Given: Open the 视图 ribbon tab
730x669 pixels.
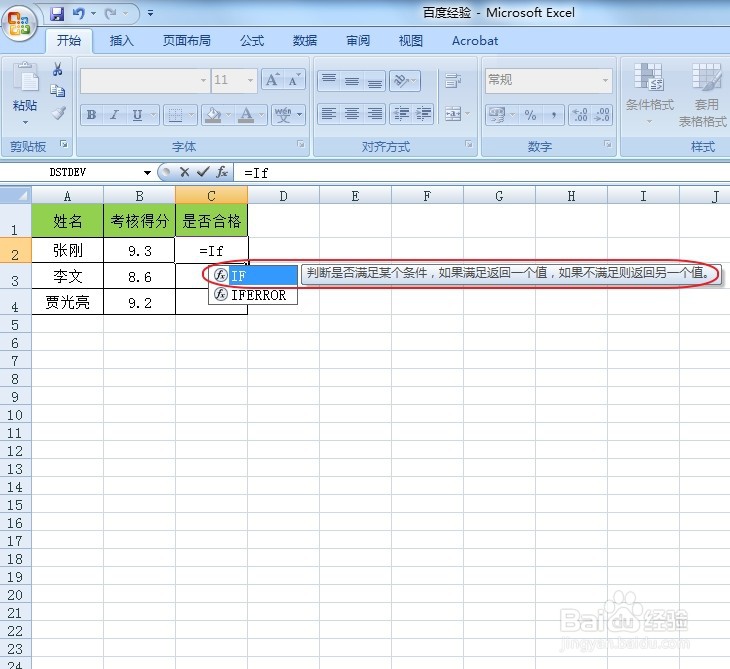Looking at the screenshot, I should 411,41.
